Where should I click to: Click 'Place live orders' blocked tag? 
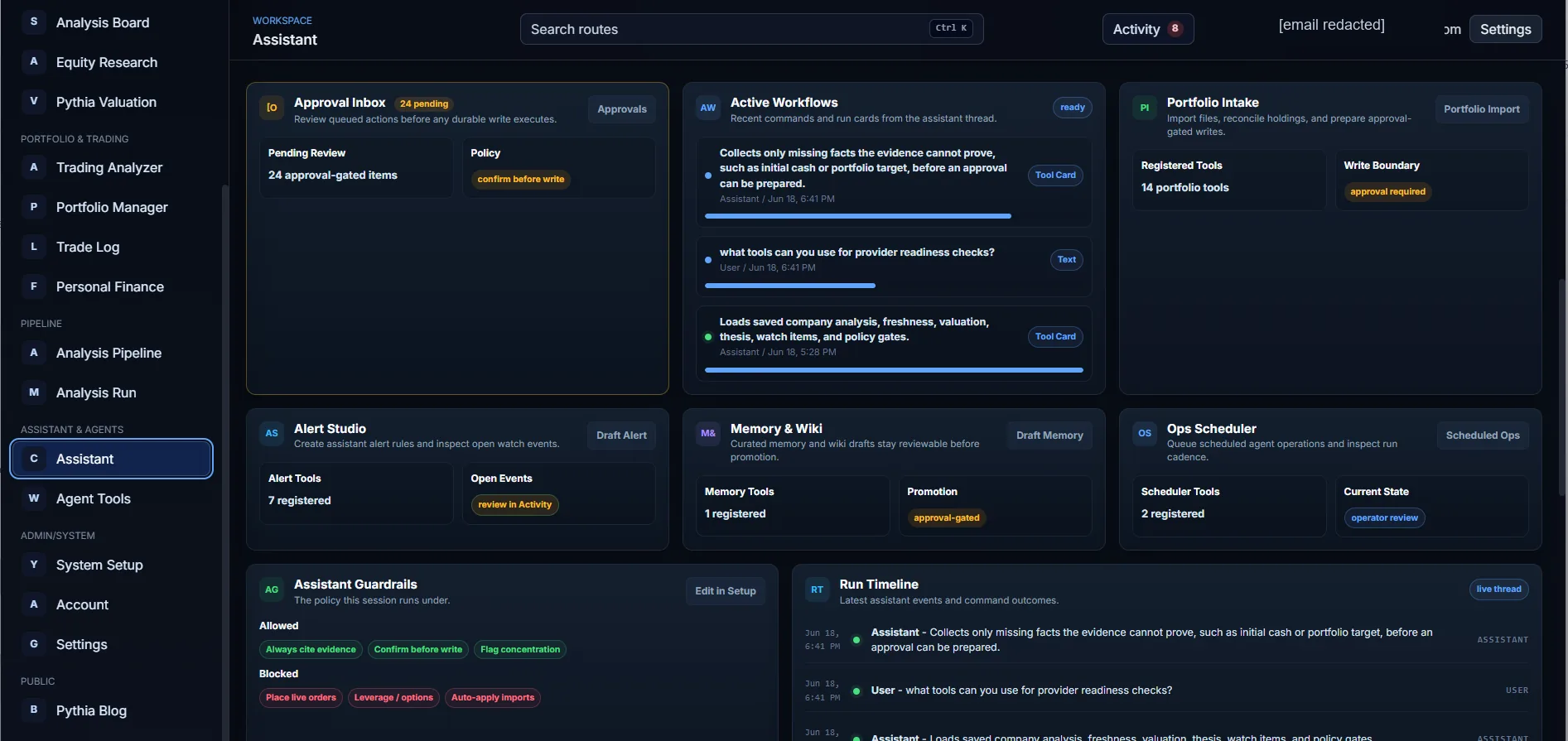[301, 698]
